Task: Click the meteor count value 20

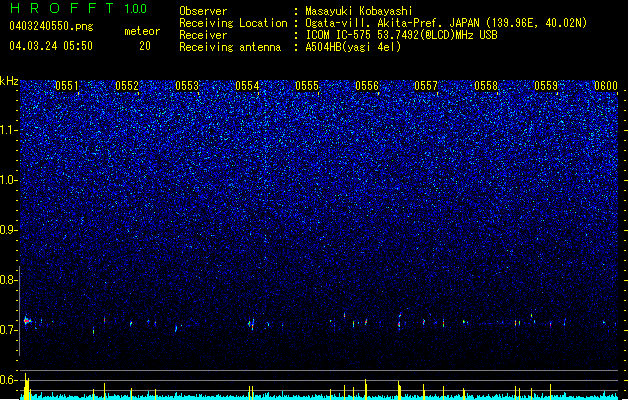Action: [x=145, y=46]
